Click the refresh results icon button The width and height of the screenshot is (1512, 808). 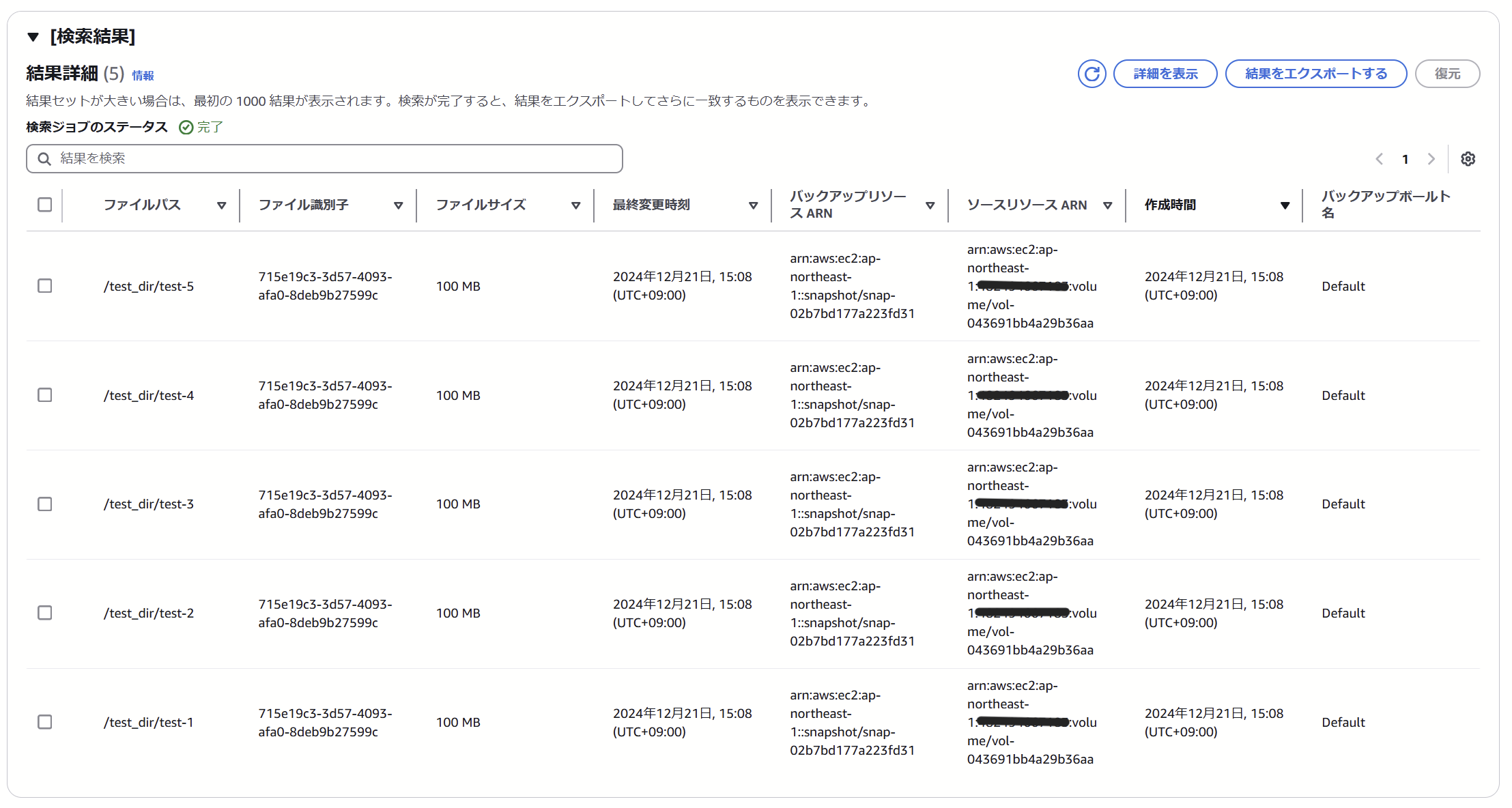click(x=1092, y=74)
